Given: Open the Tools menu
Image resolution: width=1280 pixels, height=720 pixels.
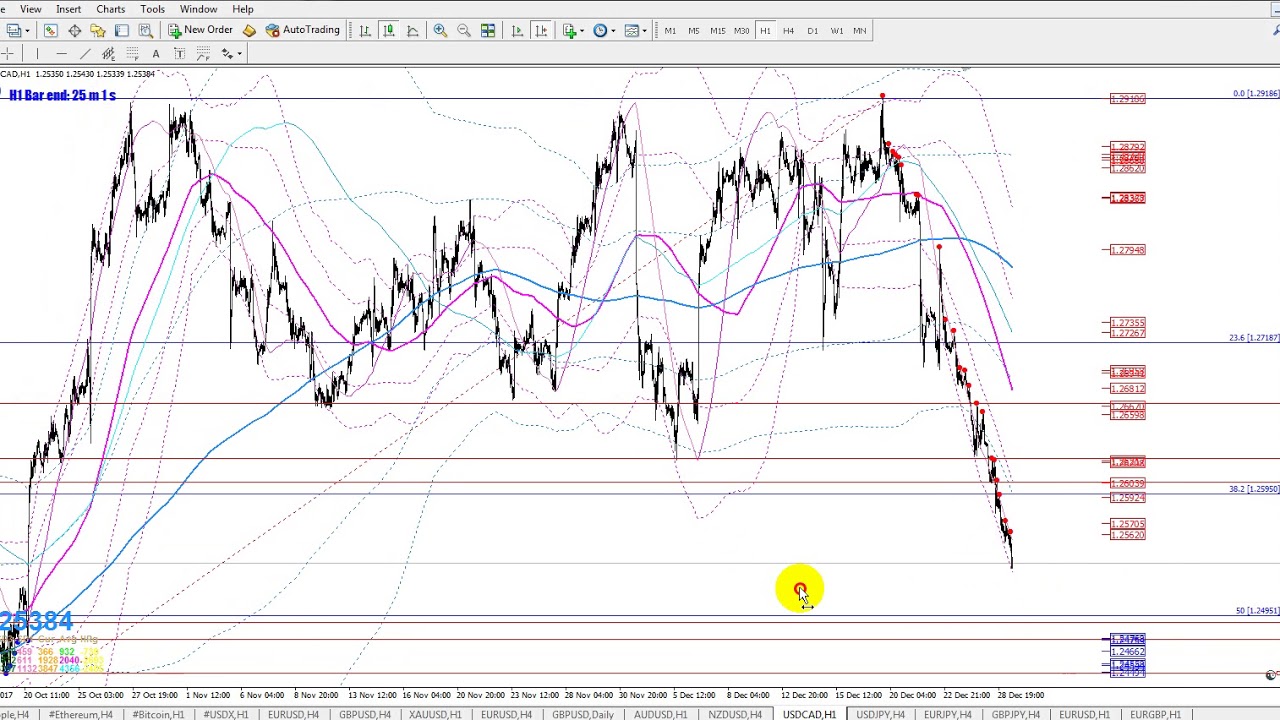Looking at the screenshot, I should point(152,9).
